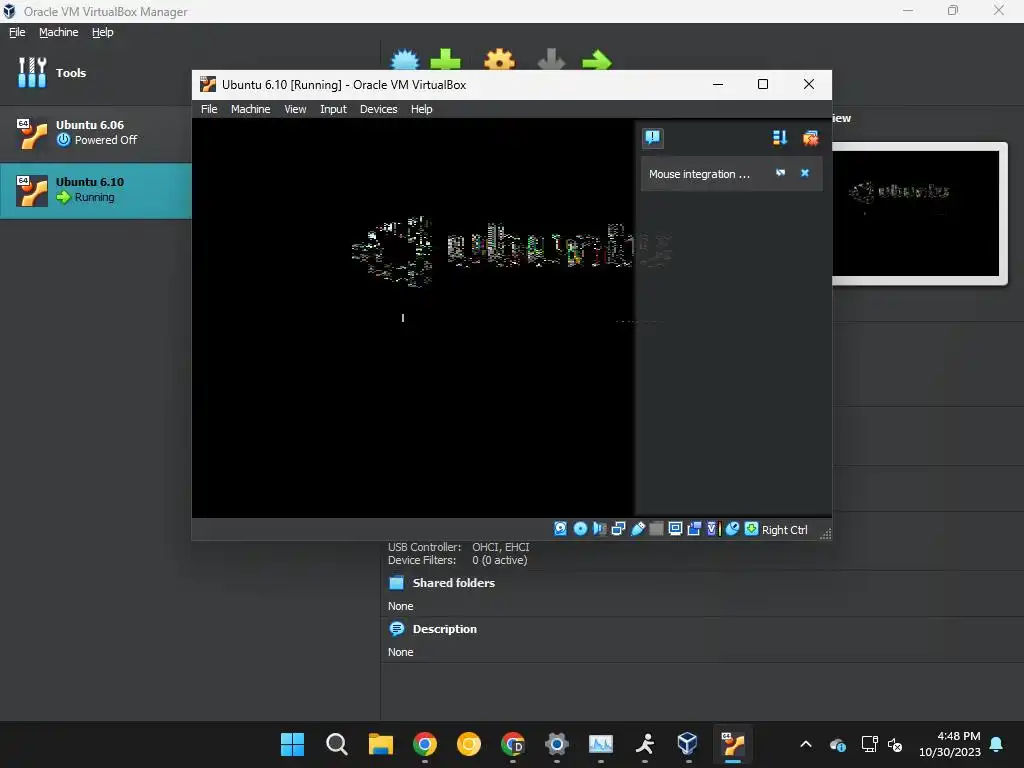The image size is (1024, 768).
Task: Click the delete all notifications icon
Action: (810, 138)
